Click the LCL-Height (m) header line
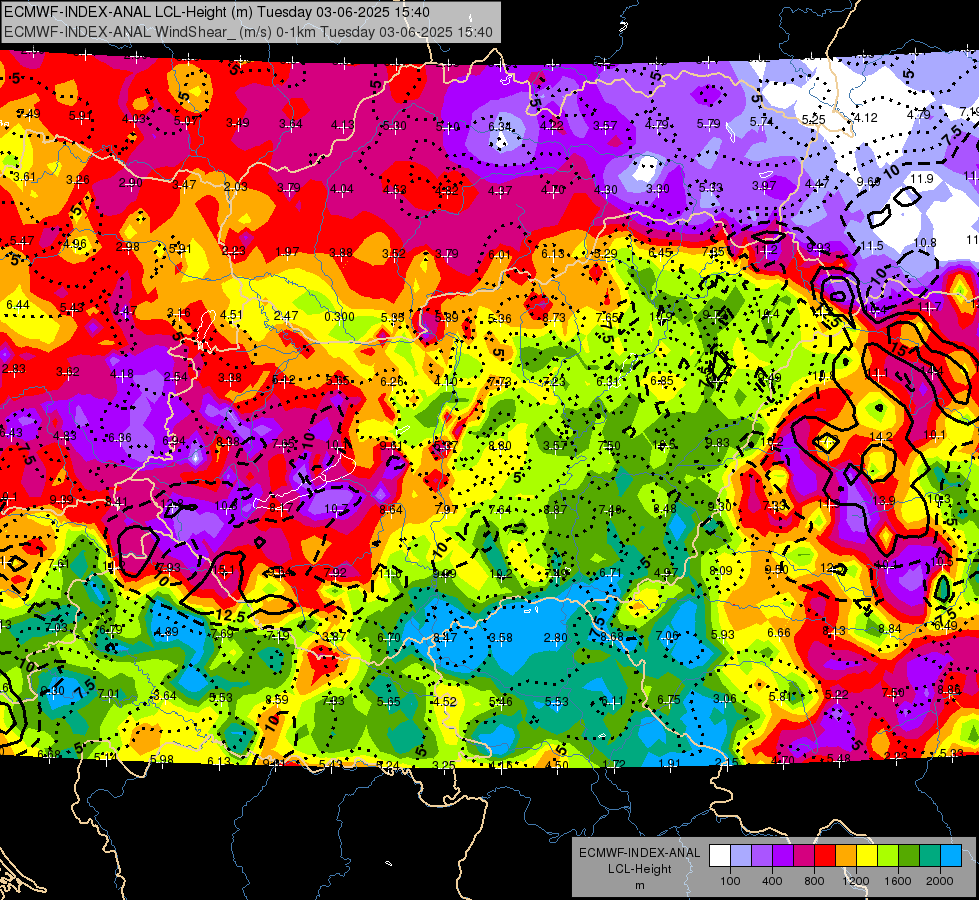979x900 pixels. pyautogui.click(x=217, y=12)
